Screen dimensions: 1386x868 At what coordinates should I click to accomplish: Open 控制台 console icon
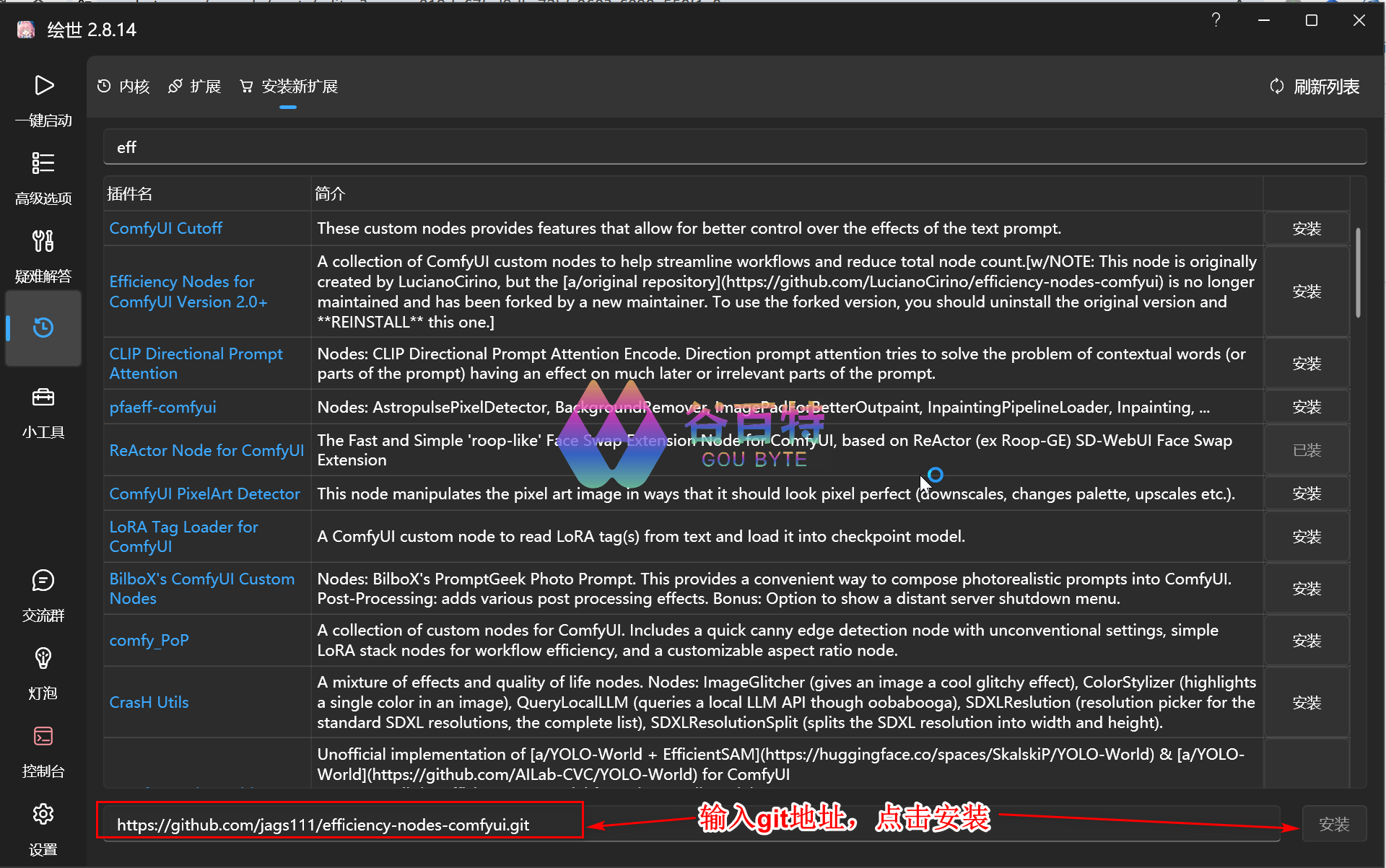point(43,737)
